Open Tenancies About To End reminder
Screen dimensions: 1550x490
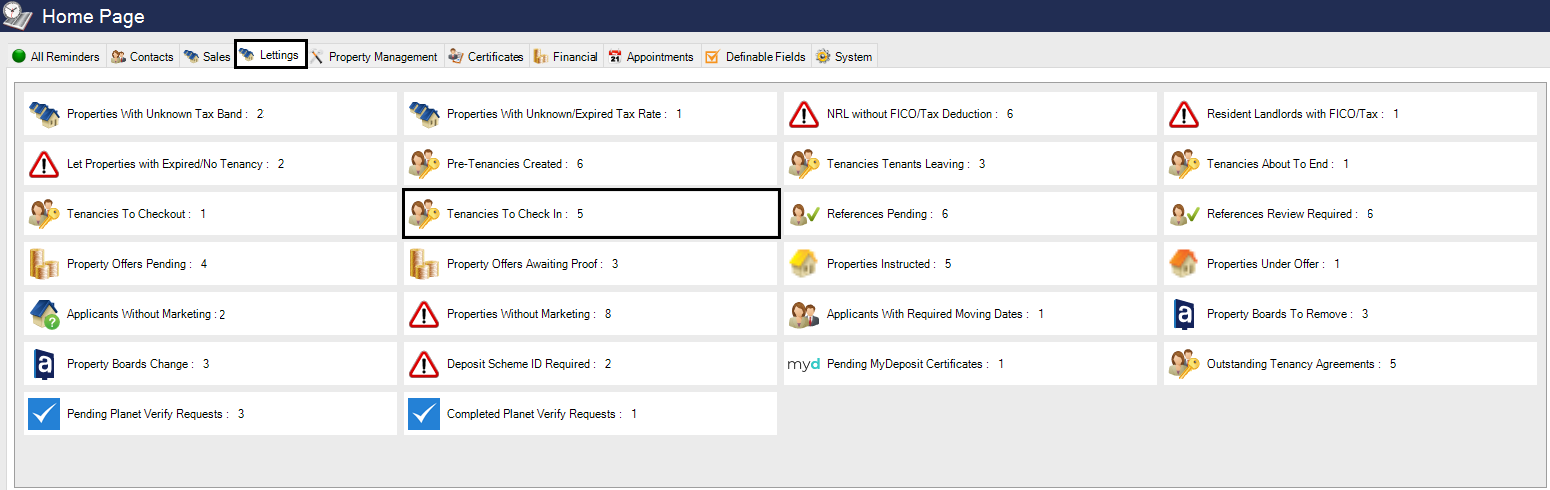[x=1277, y=164]
